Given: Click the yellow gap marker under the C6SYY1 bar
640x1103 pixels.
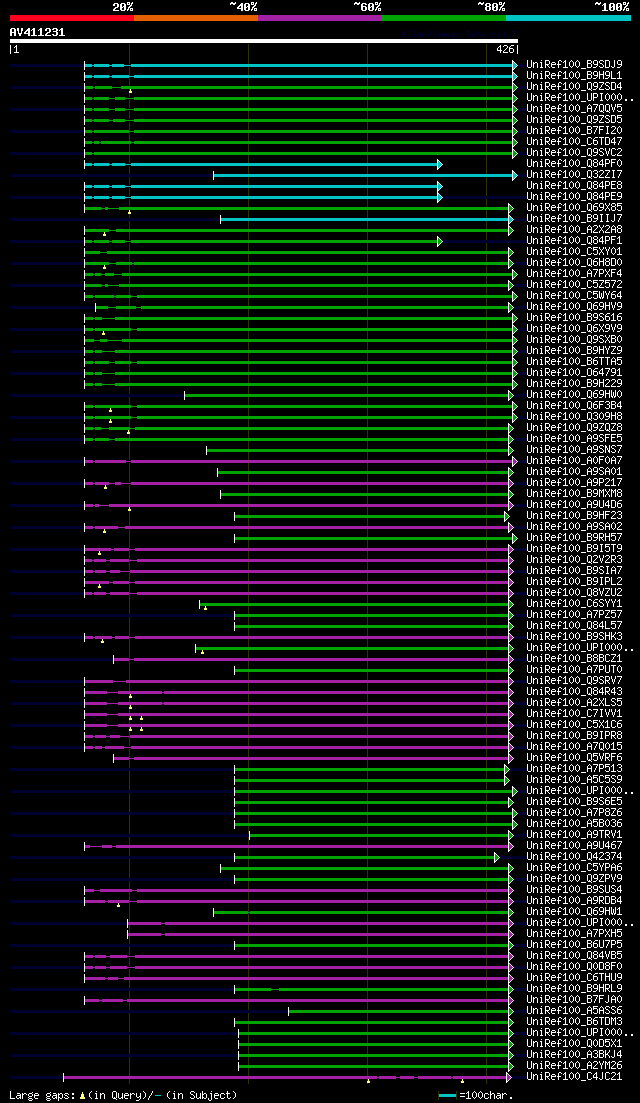Looking at the screenshot, I should (205, 608).
